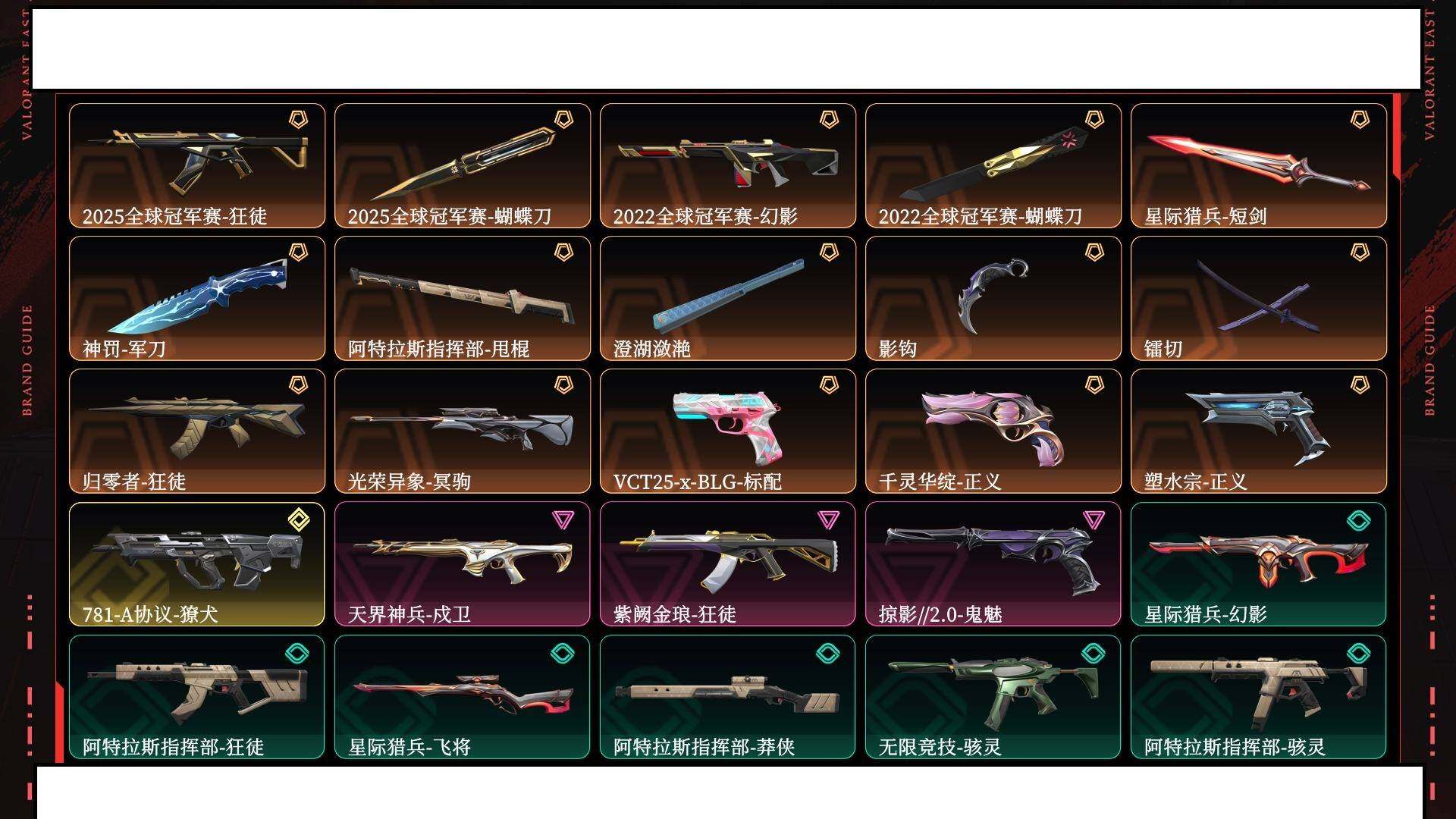This screenshot has height=819, width=1456.
Task: Select the 澄湖潋滟 melee skin
Action: [x=728, y=298]
